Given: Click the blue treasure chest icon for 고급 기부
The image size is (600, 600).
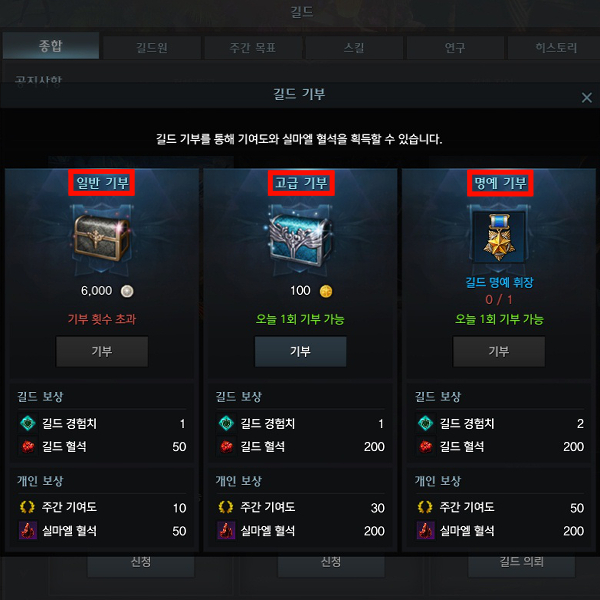Looking at the screenshot, I should pos(300,240).
